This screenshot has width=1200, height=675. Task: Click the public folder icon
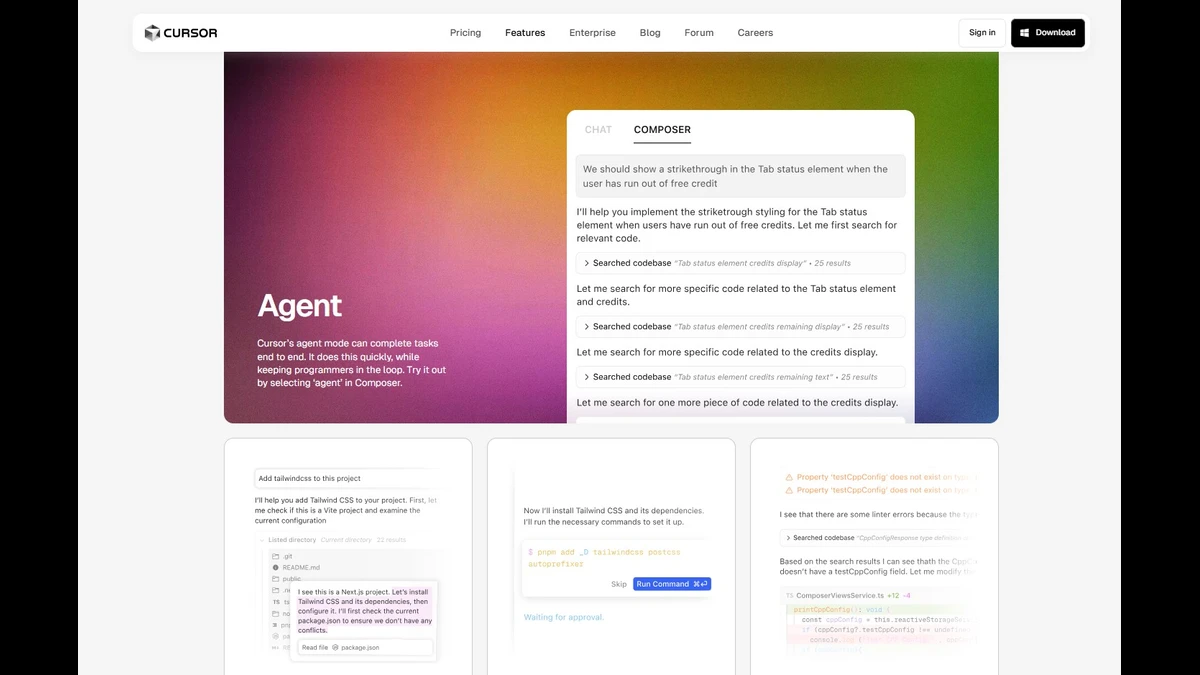click(x=275, y=578)
